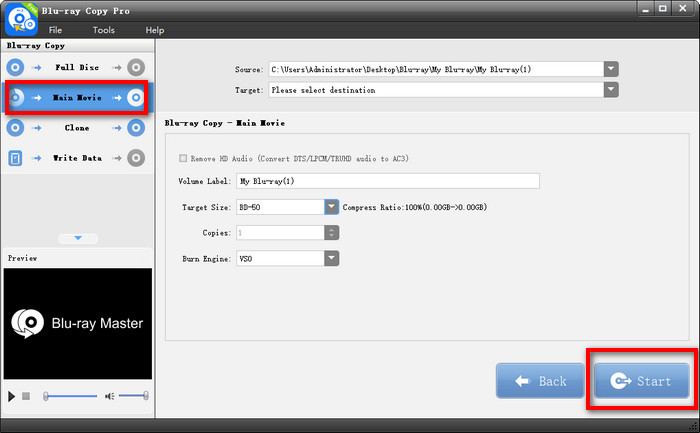Play the preview video
Image resolution: width=700 pixels, height=433 pixels.
tap(12, 397)
